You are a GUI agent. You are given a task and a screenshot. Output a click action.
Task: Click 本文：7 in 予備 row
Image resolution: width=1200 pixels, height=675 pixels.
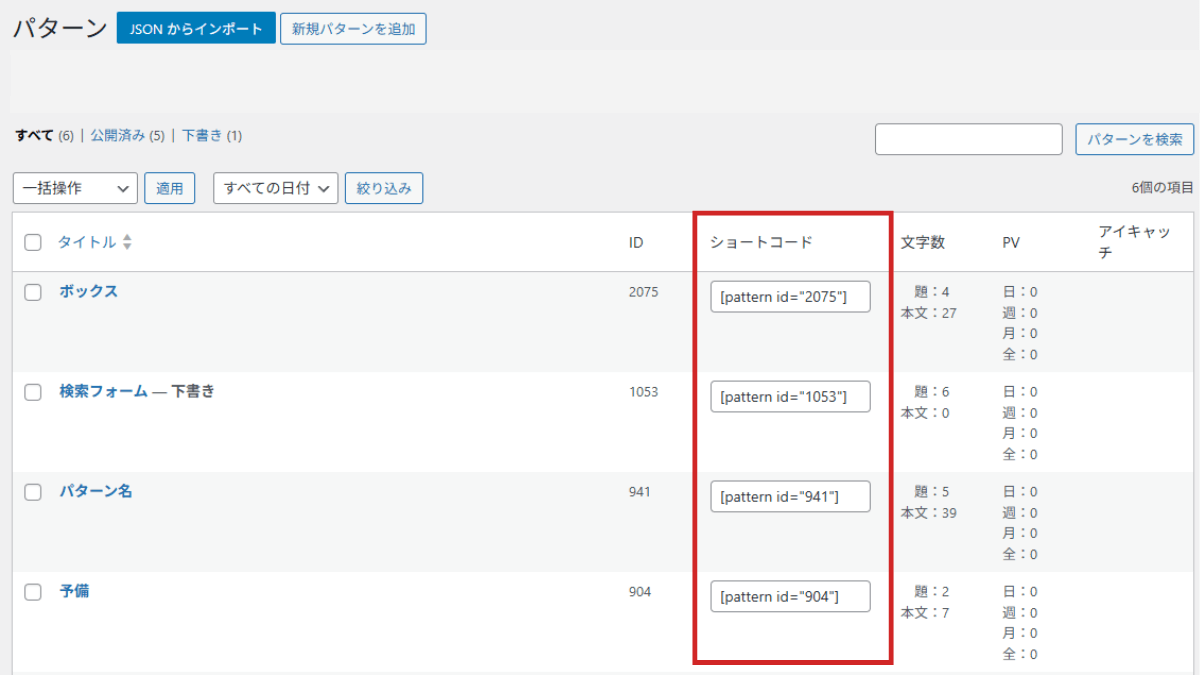tap(924, 613)
